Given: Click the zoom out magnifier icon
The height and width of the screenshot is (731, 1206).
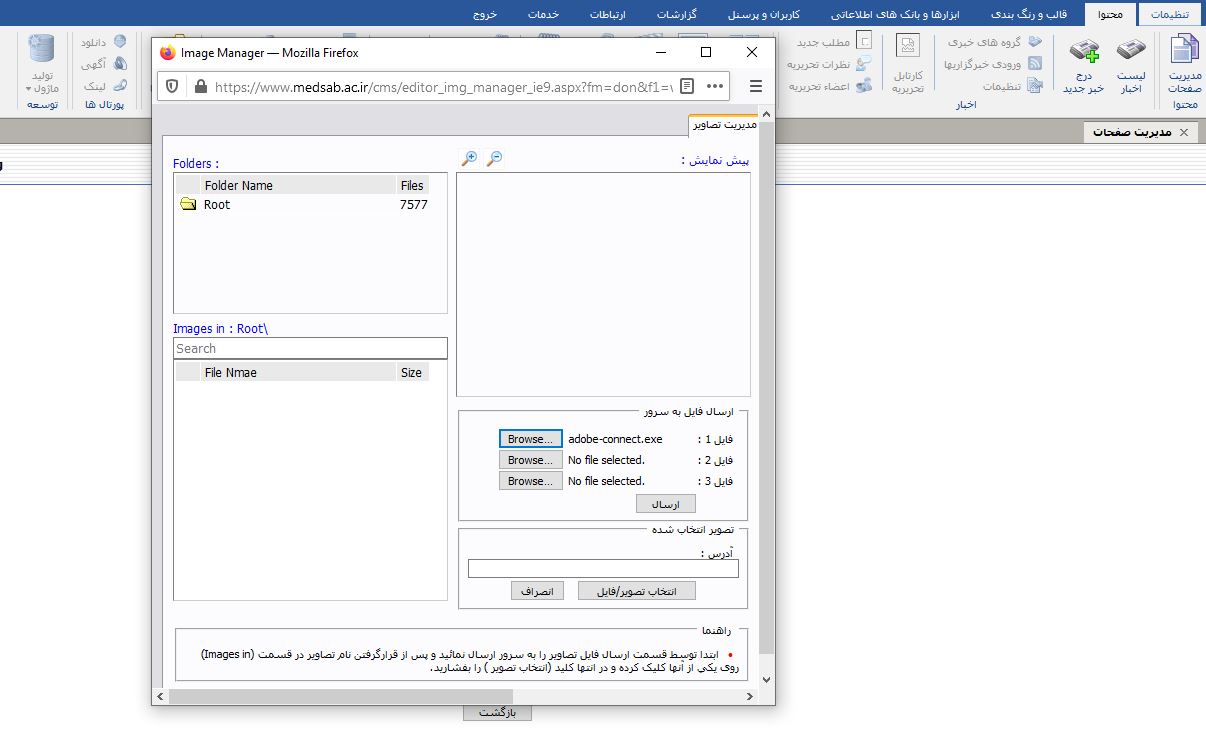Looking at the screenshot, I should pos(494,159).
